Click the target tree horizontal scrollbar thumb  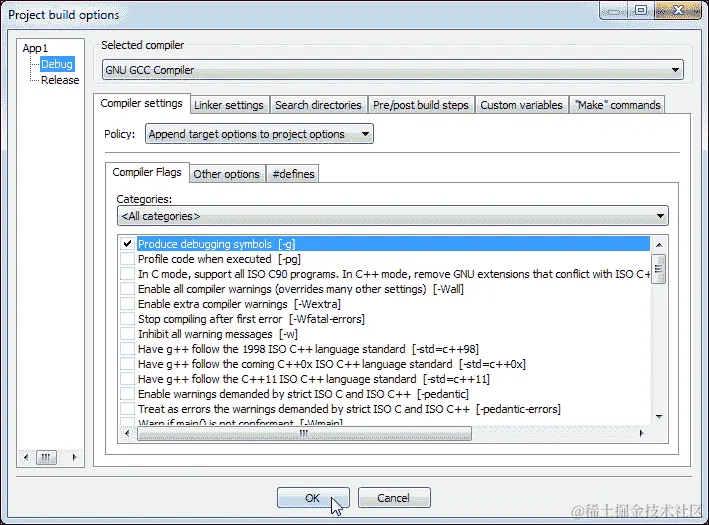[46, 458]
